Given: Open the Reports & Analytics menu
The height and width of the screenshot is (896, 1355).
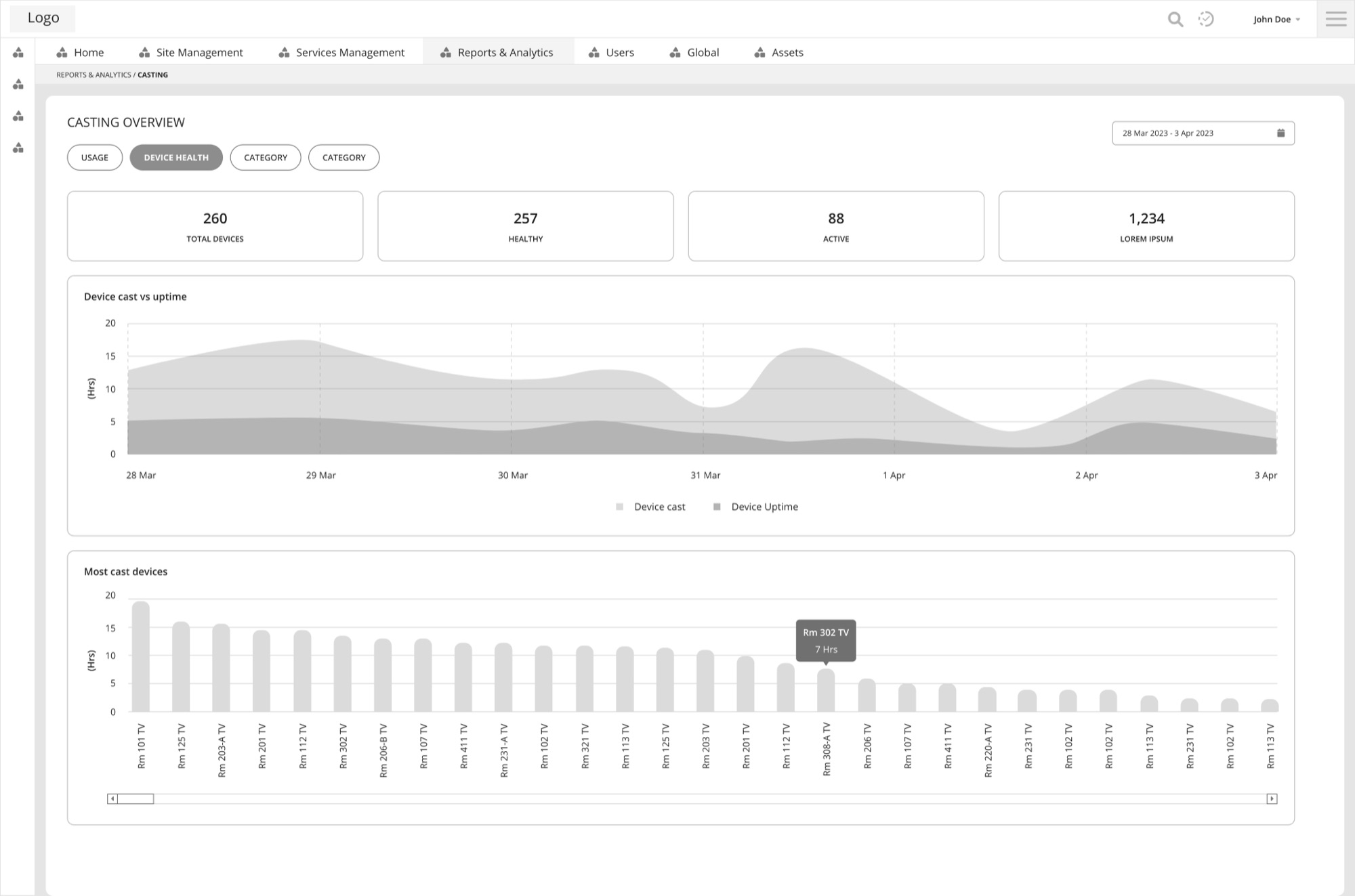Looking at the screenshot, I should [x=498, y=52].
